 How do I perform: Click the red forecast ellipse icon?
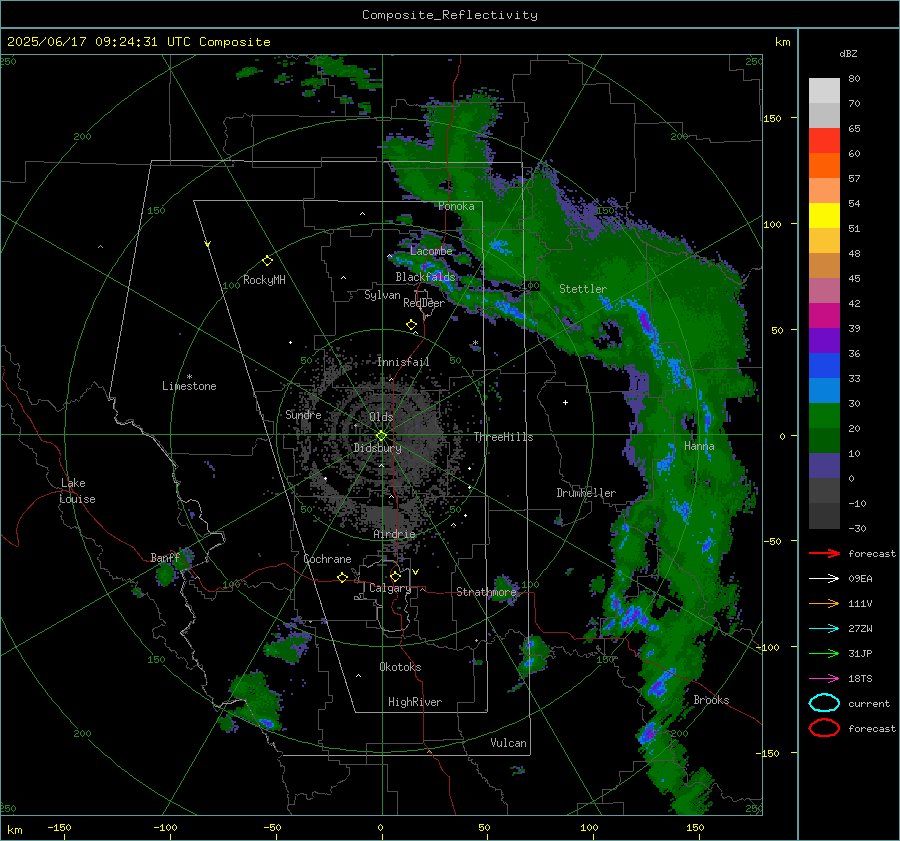tap(824, 728)
